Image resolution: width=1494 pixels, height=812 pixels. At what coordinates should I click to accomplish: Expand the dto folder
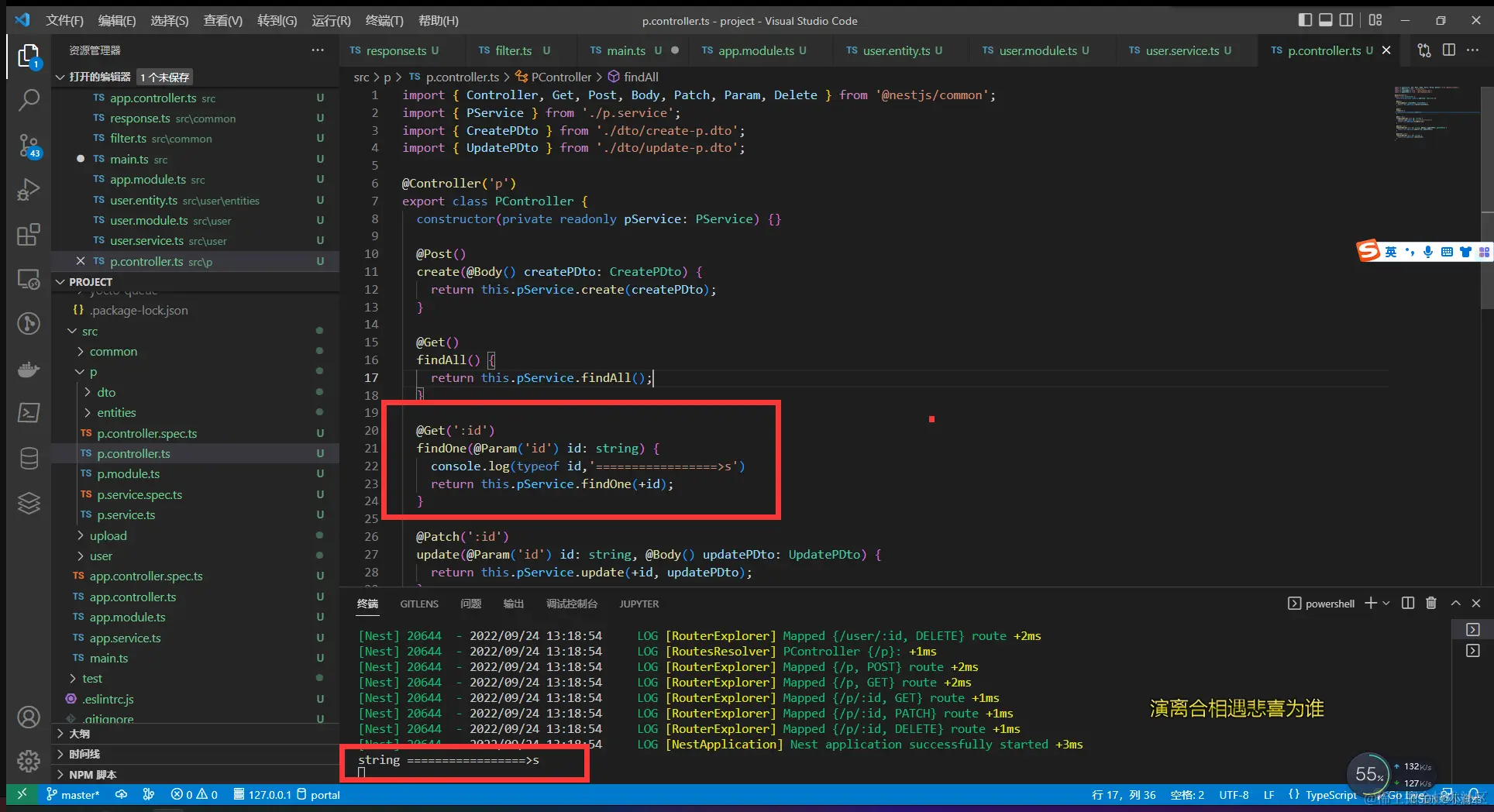tap(88, 393)
